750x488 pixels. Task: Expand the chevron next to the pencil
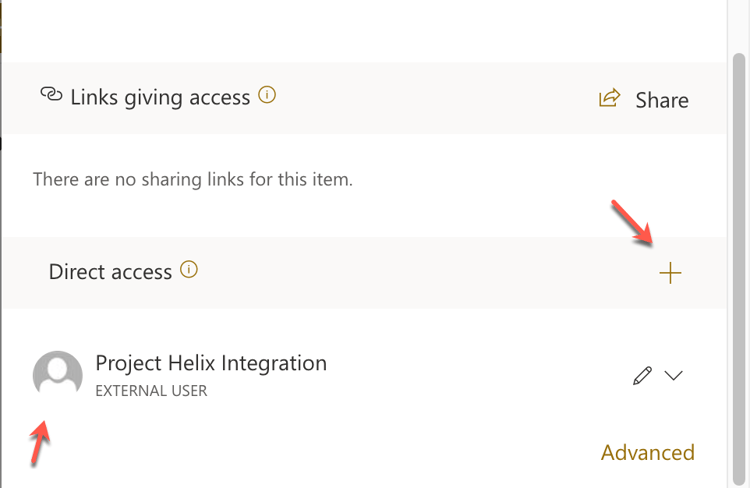pos(674,375)
